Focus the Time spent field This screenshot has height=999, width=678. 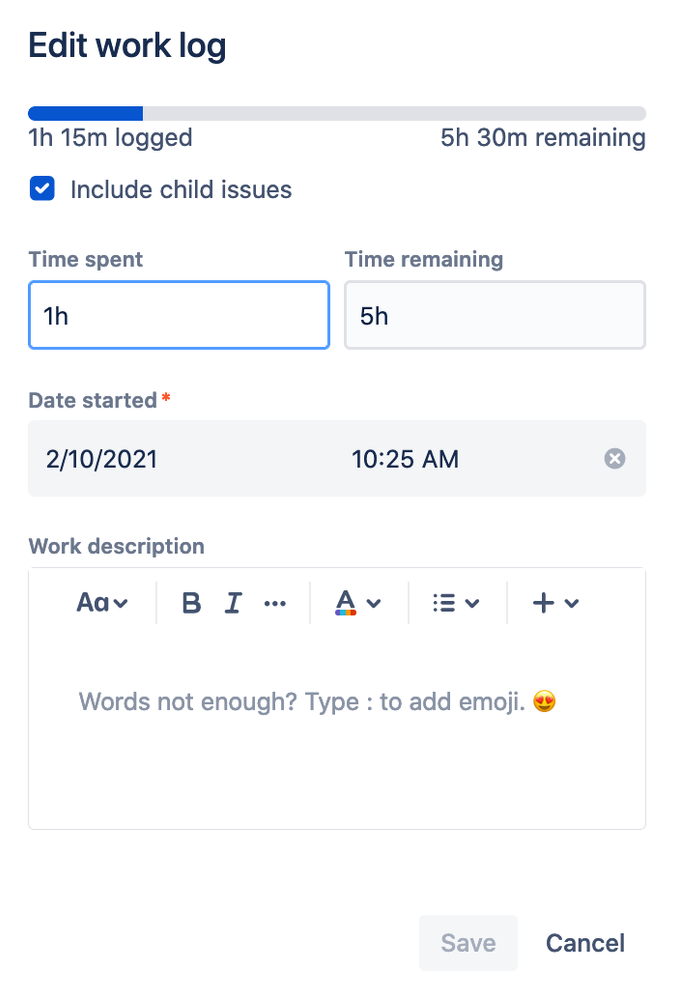(x=179, y=316)
